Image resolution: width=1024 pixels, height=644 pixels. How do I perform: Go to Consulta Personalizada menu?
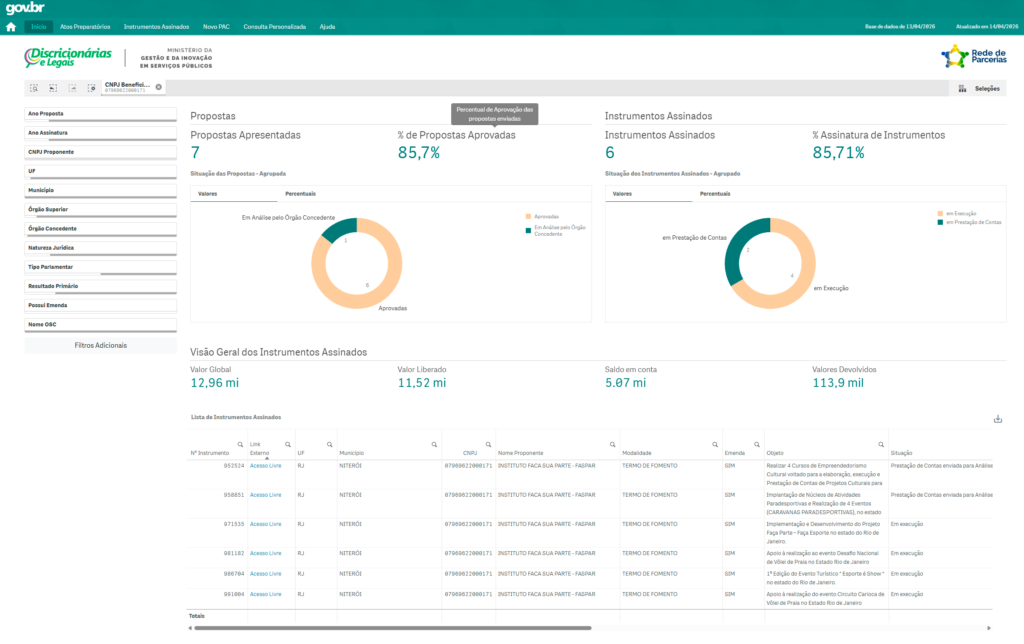click(274, 27)
